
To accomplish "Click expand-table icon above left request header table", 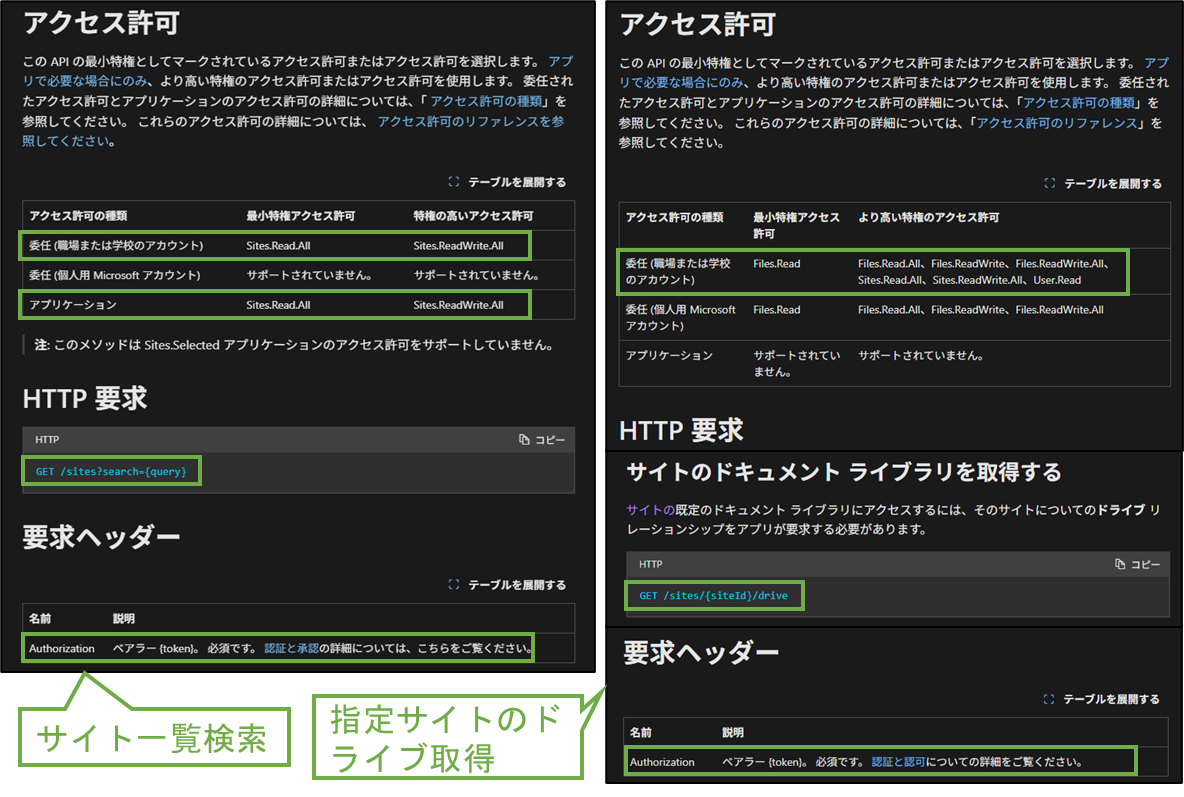I will 454,585.
